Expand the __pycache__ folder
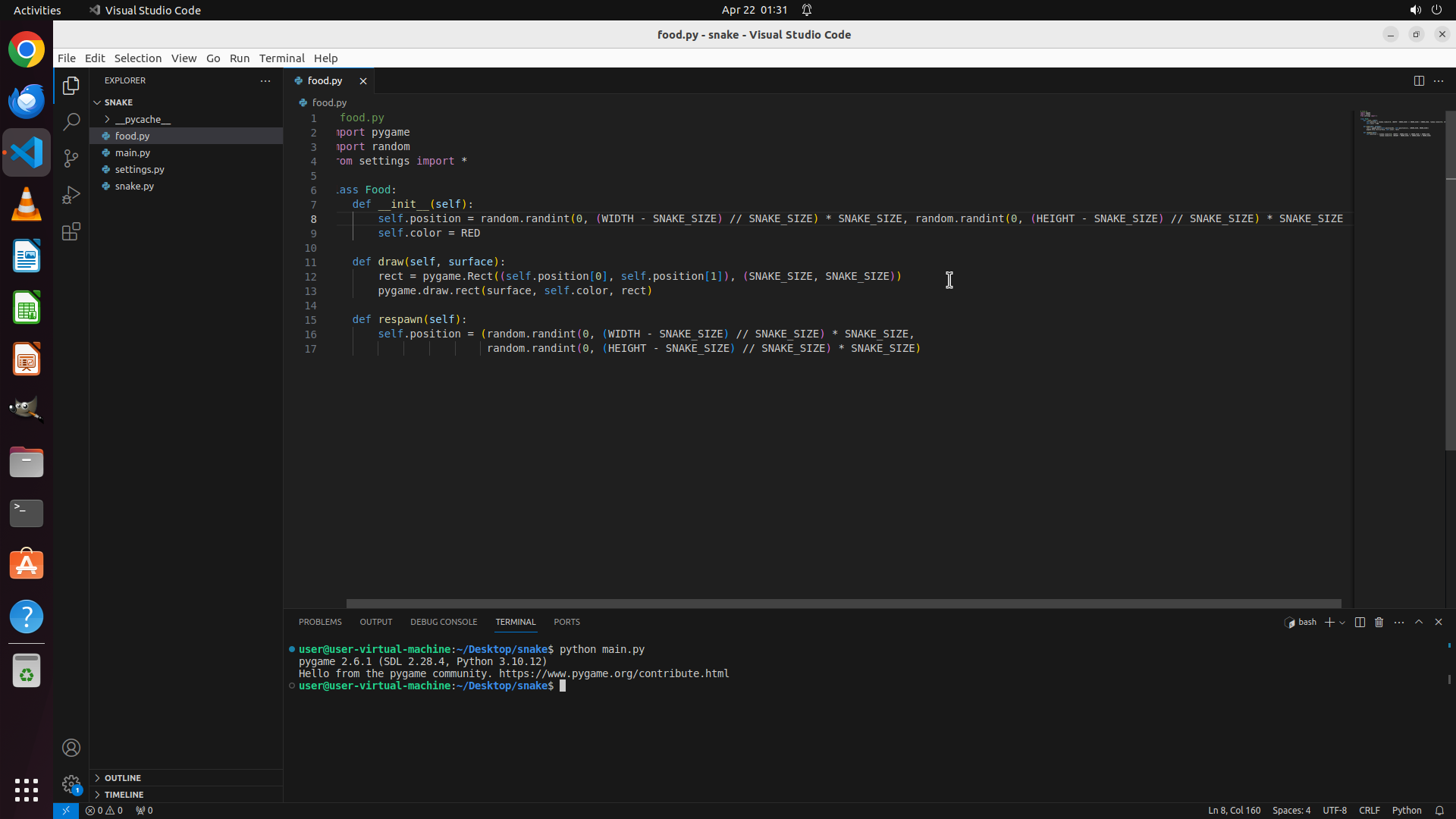Image resolution: width=1456 pixels, height=819 pixels. pyautogui.click(x=143, y=119)
